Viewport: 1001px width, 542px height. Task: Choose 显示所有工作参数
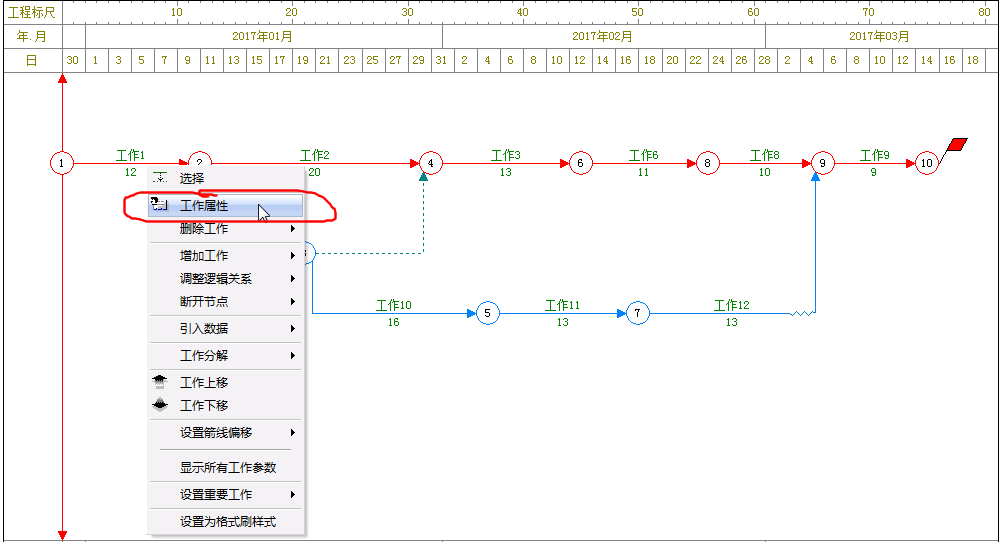coord(225,467)
